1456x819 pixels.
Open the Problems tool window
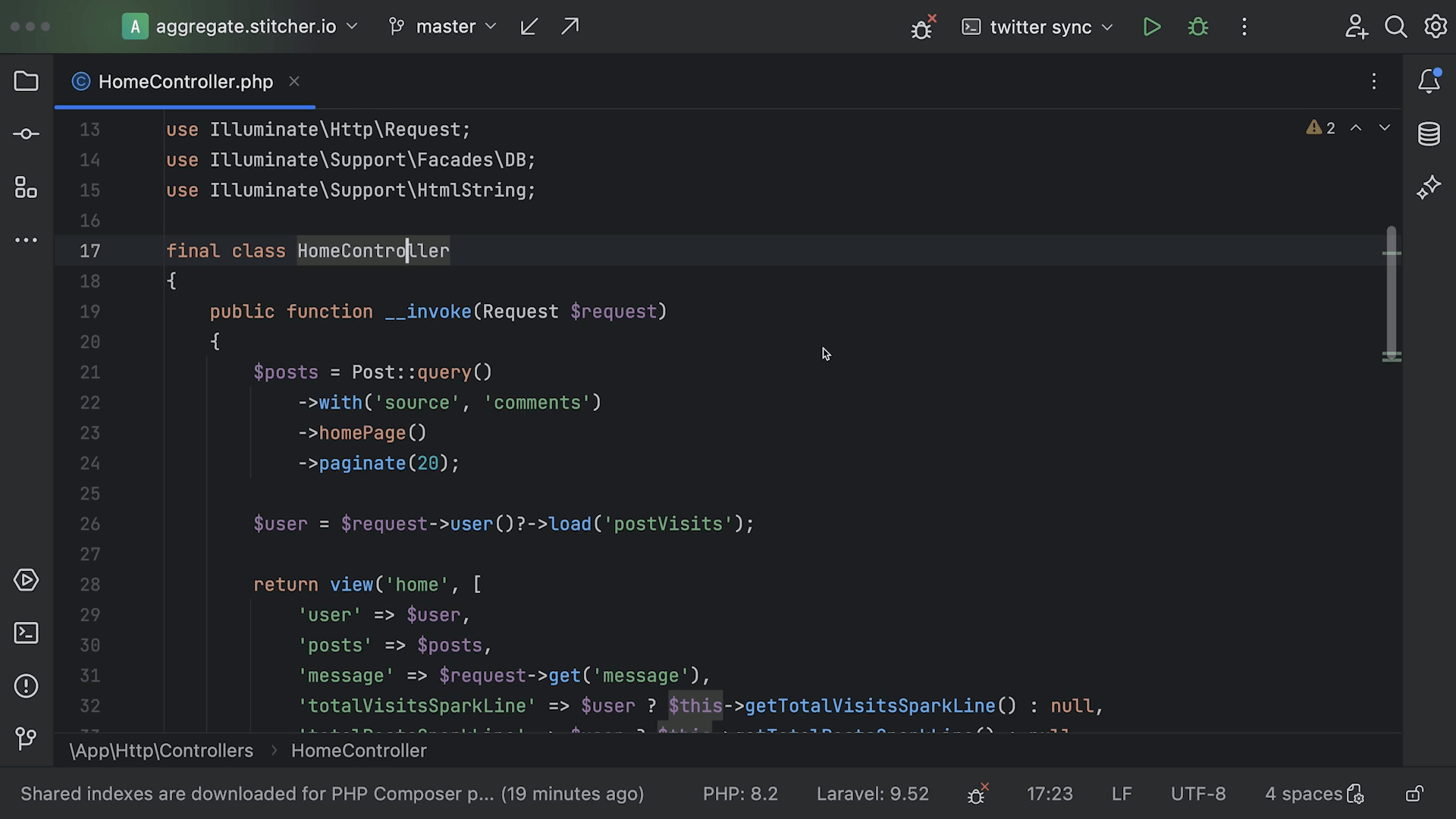coord(26,686)
